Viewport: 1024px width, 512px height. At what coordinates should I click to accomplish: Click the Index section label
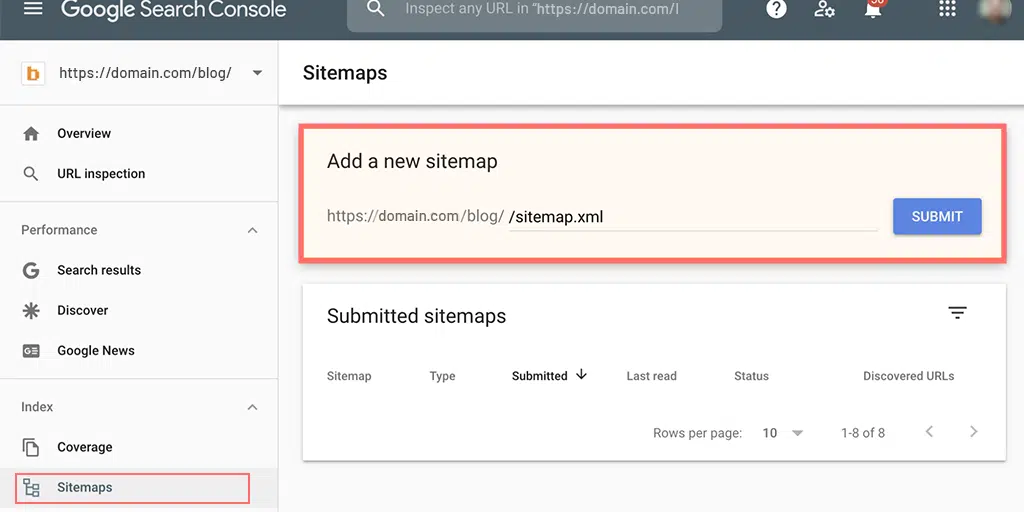(x=37, y=408)
